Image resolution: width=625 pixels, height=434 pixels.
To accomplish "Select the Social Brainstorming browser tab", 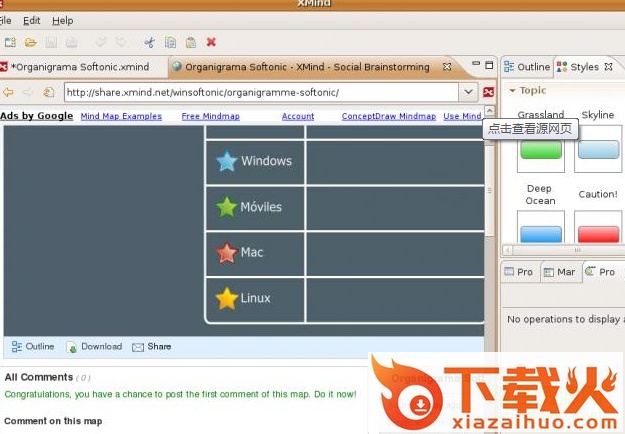I will click(307, 67).
